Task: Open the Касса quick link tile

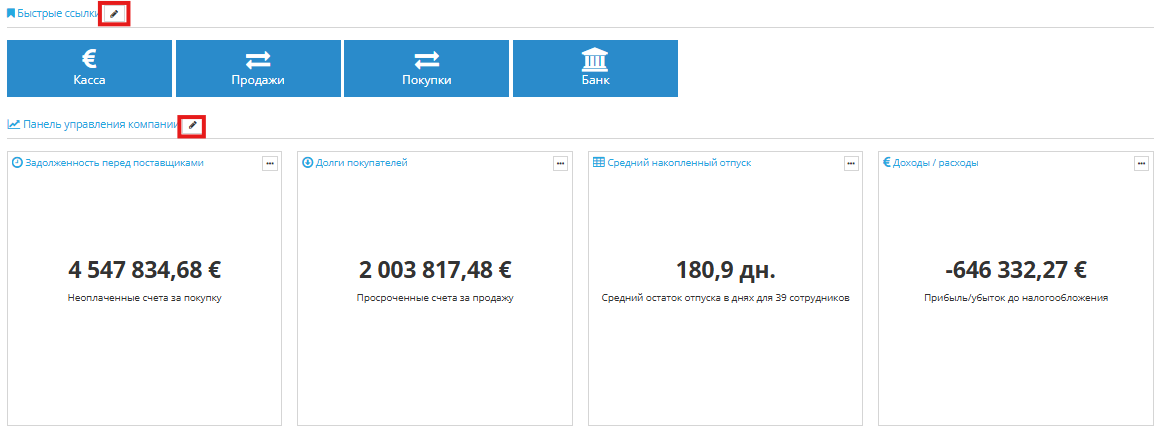Action: [89, 68]
